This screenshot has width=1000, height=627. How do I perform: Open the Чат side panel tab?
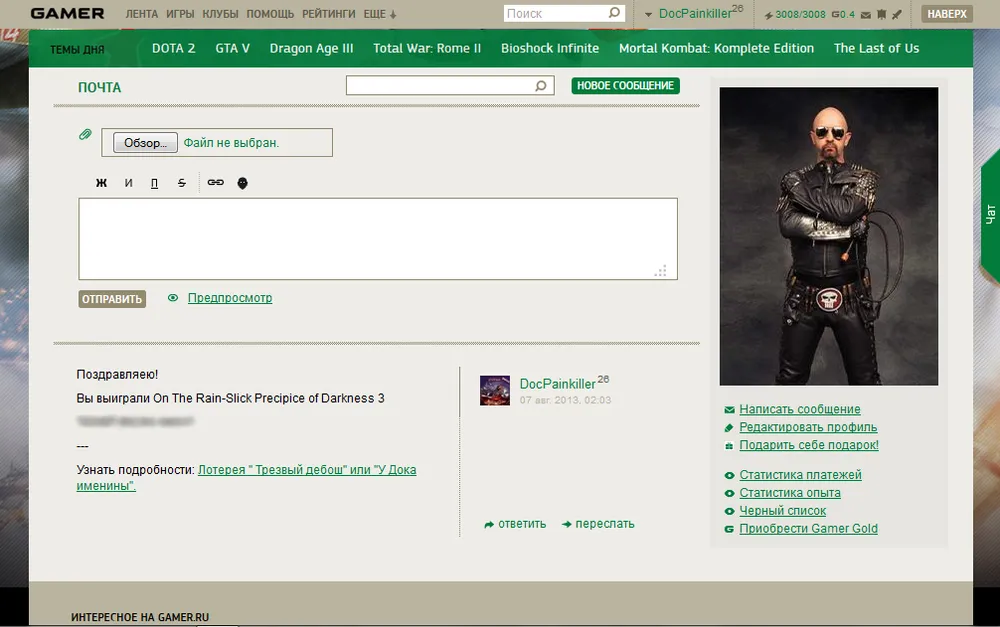coord(990,213)
